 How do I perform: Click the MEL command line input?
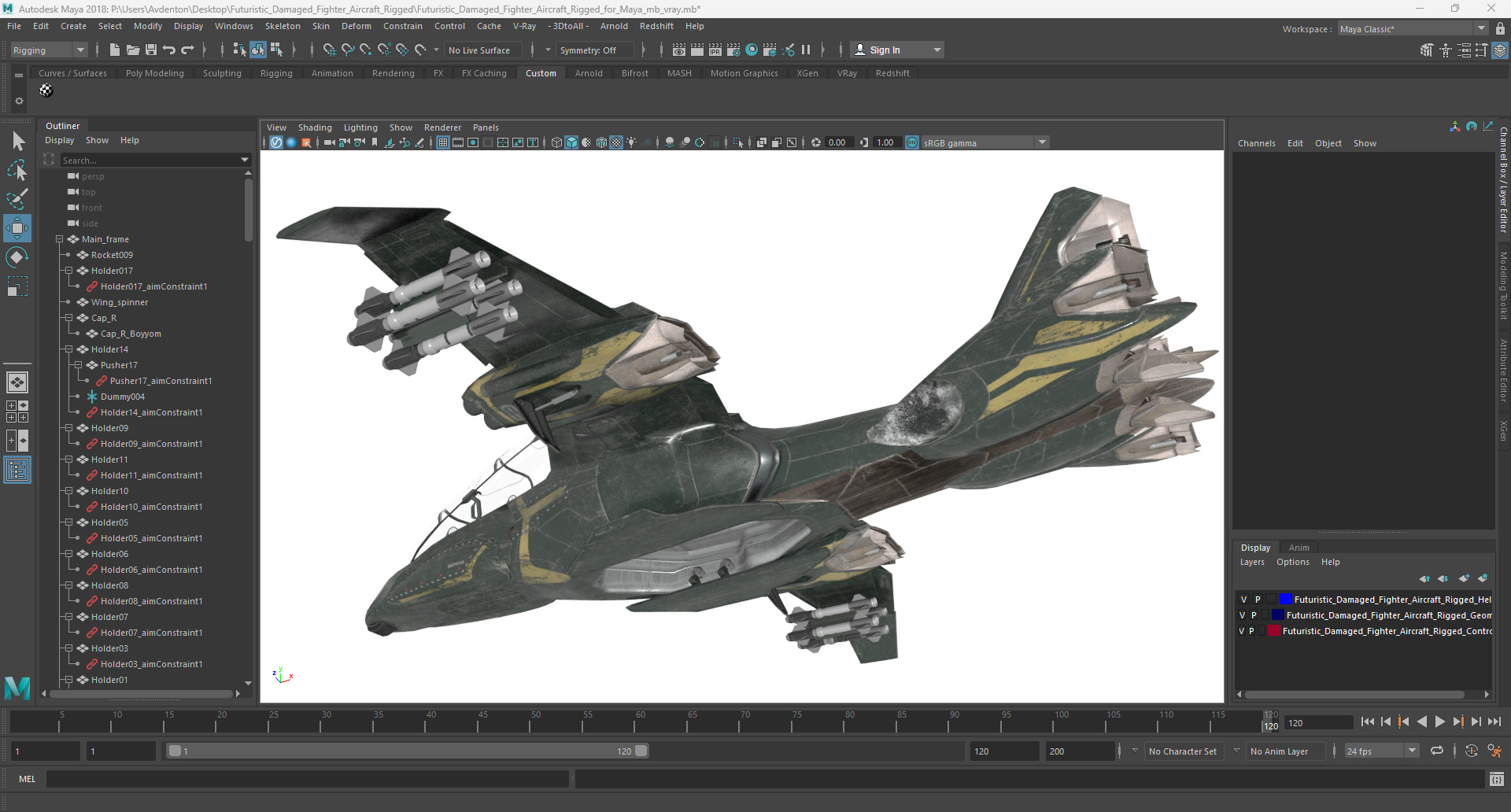point(307,779)
